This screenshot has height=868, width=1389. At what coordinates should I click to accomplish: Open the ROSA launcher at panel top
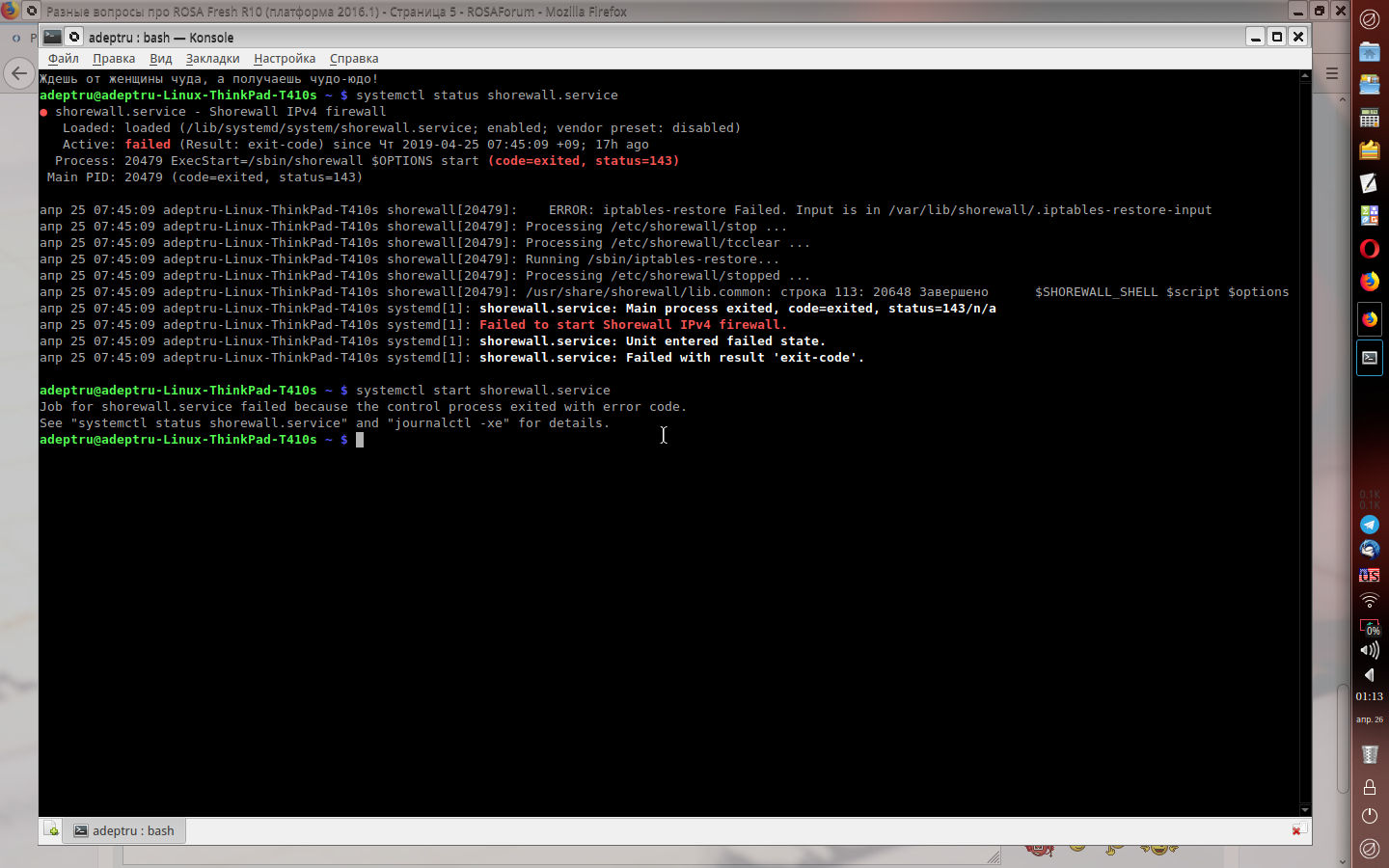[1369, 18]
